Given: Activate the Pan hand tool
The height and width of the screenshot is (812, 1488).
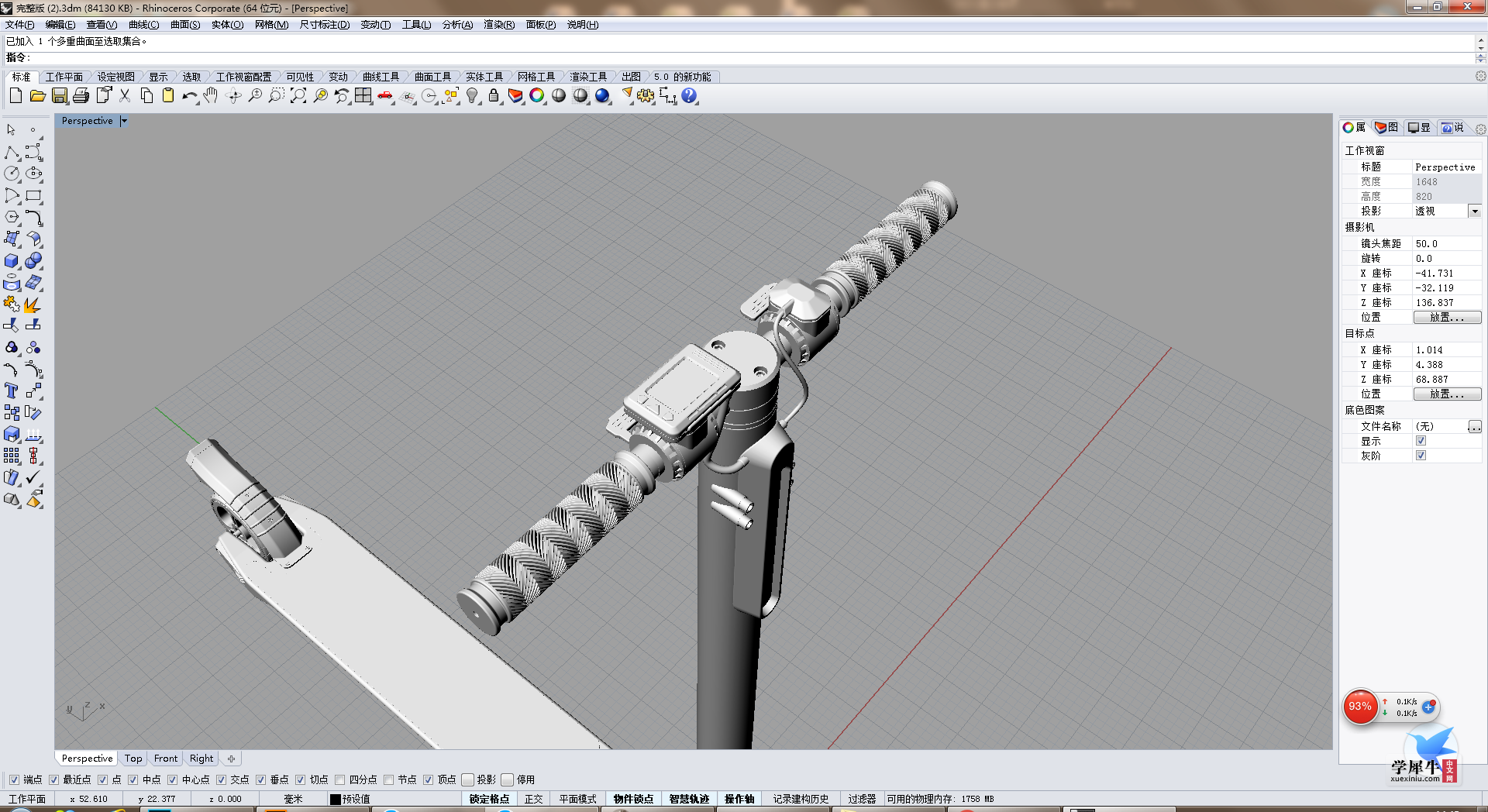Looking at the screenshot, I should (211, 96).
